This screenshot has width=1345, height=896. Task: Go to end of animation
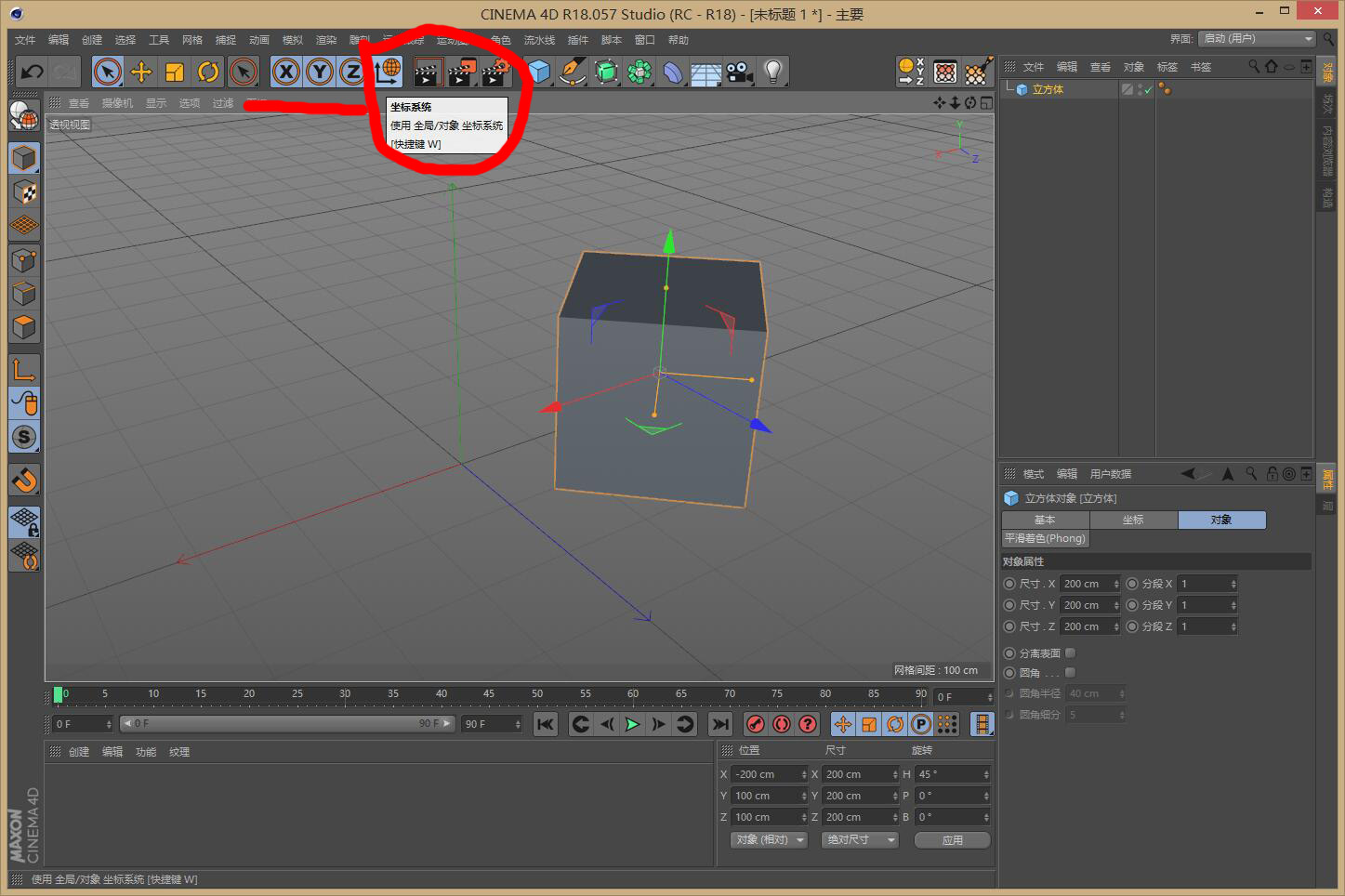pos(719,724)
